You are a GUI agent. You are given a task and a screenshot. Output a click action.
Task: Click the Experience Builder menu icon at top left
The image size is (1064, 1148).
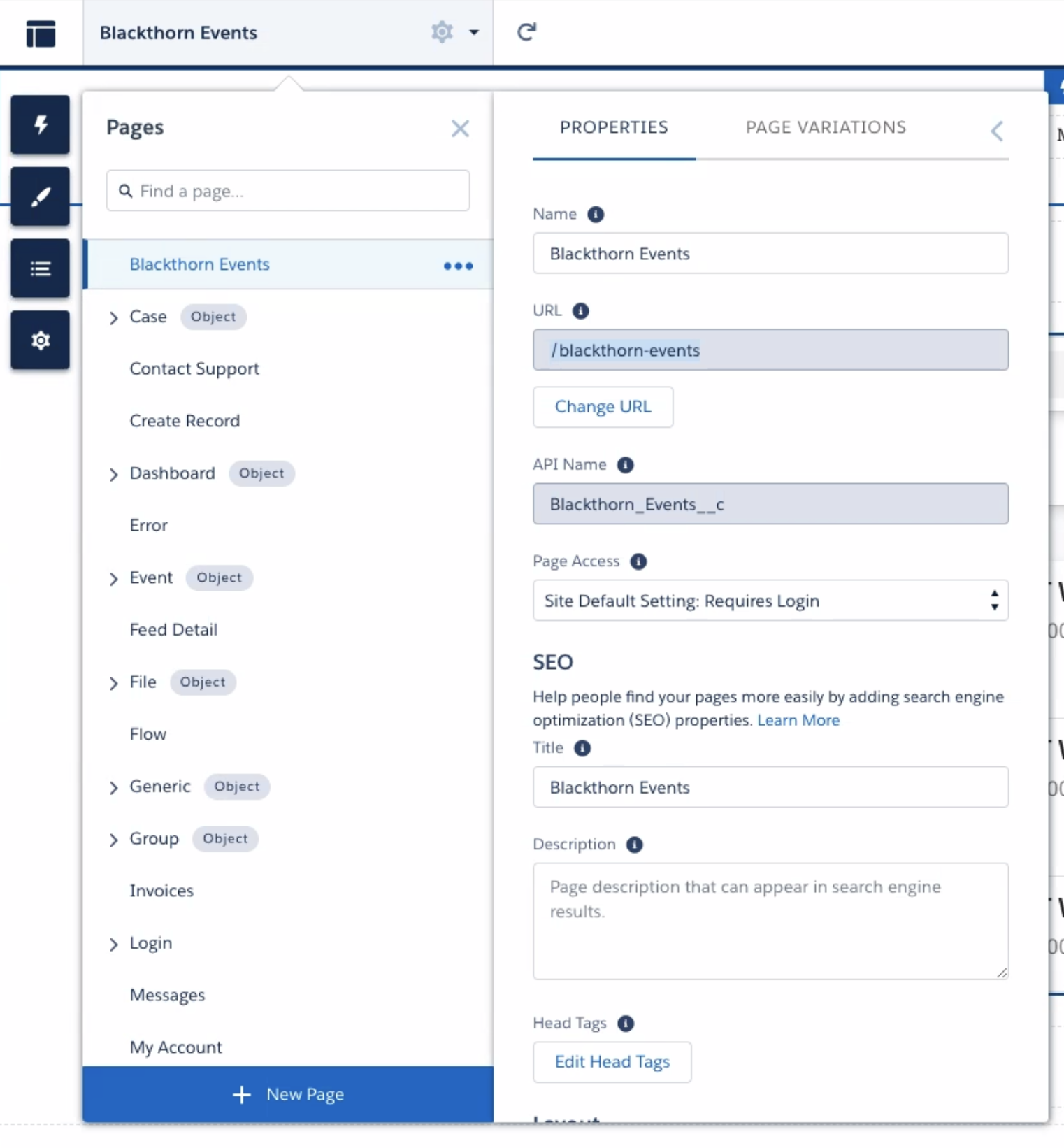41,33
